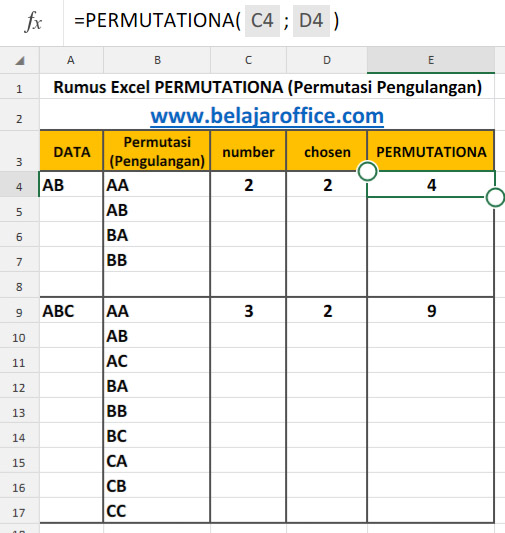Click number header cell

pyautogui.click(x=248, y=151)
